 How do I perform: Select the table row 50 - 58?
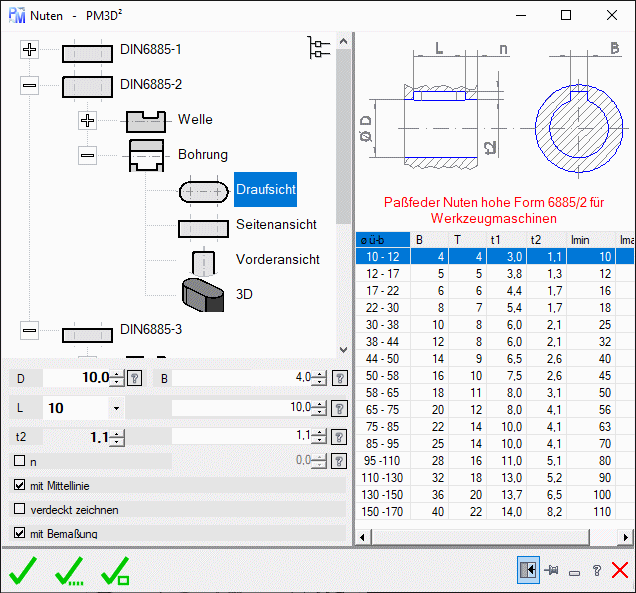(x=382, y=374)
